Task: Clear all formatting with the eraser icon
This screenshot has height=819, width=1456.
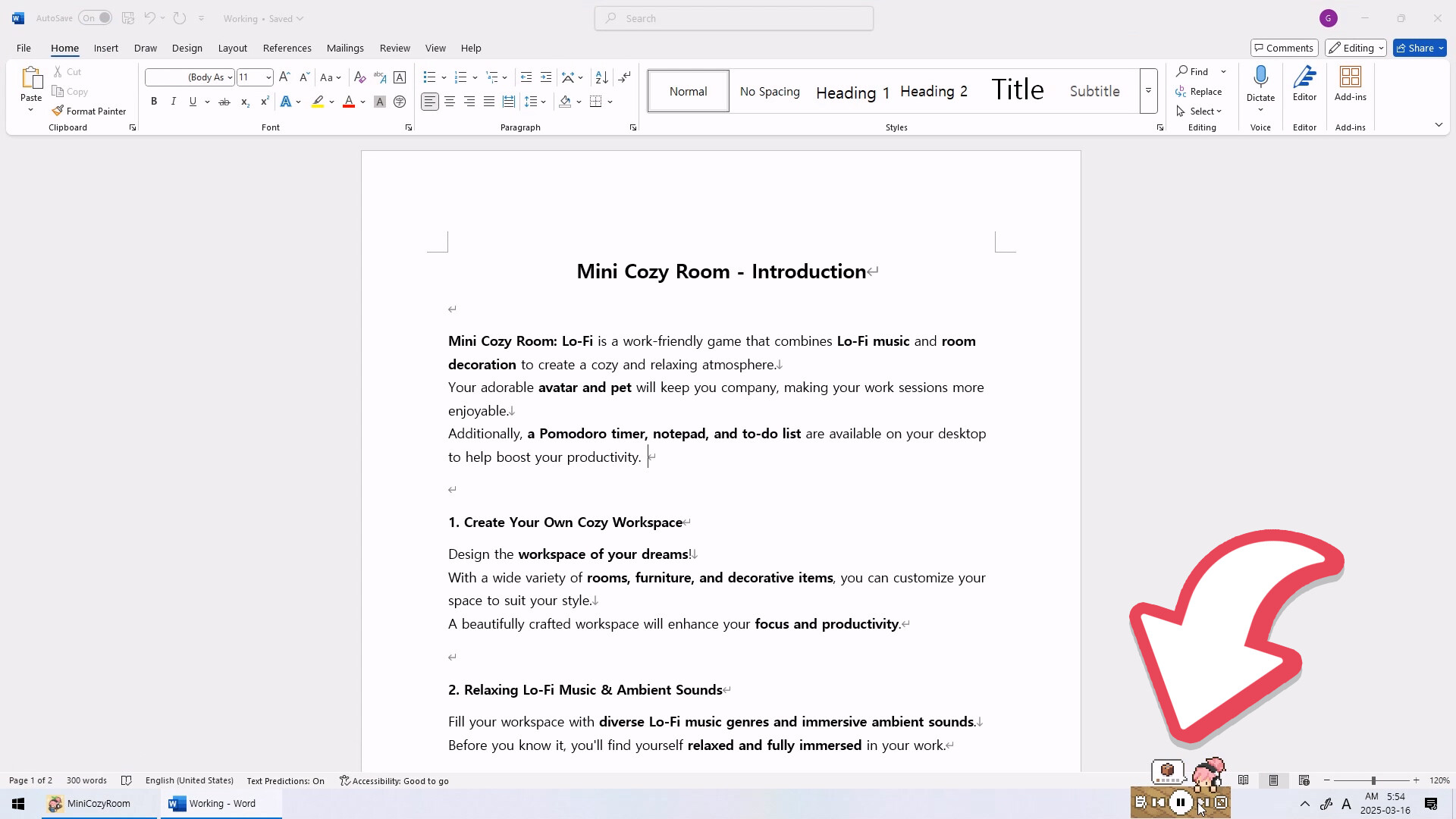Action: [359, 77]
